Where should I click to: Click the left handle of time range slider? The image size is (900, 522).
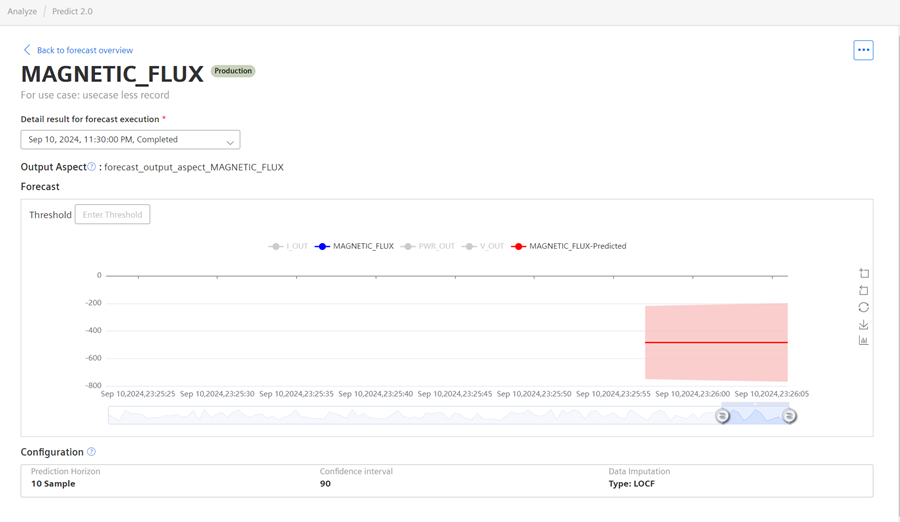pos(722,416)
